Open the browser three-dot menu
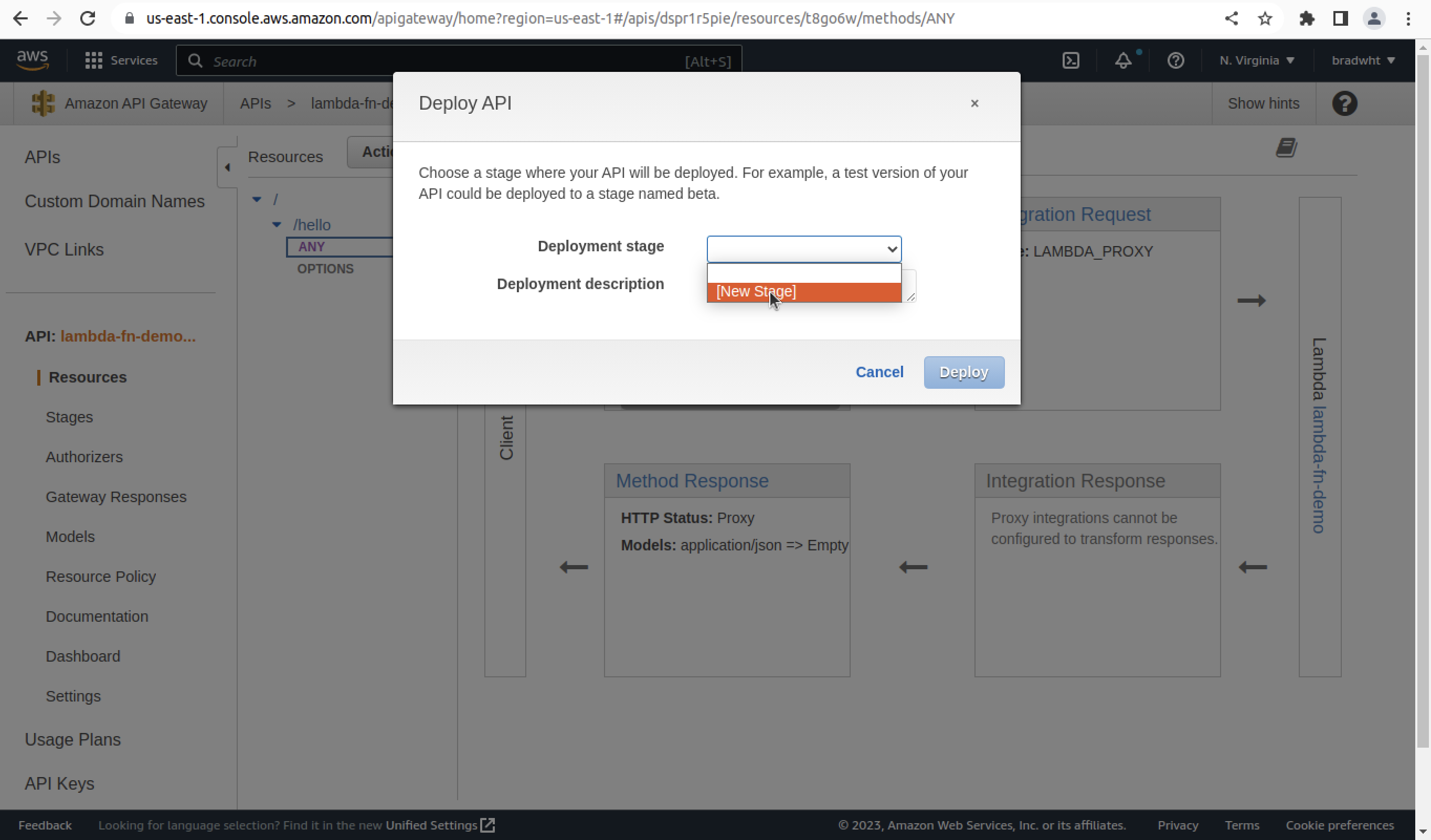Image resolution: width=1431 pixels, height=840 pixels. pos(1408,18)
